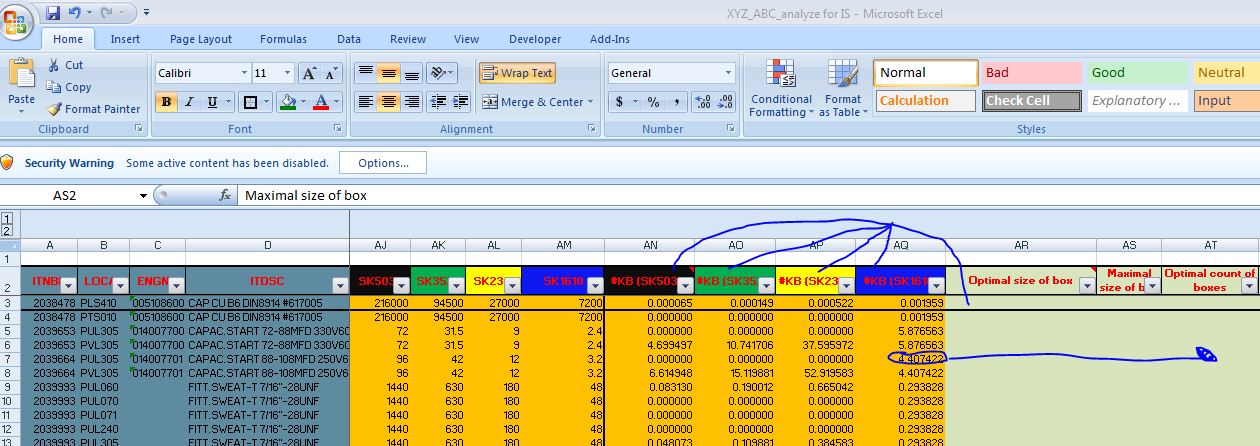Apply the Good cell style
1260x446 pixels.
(x=1136, y=73)
